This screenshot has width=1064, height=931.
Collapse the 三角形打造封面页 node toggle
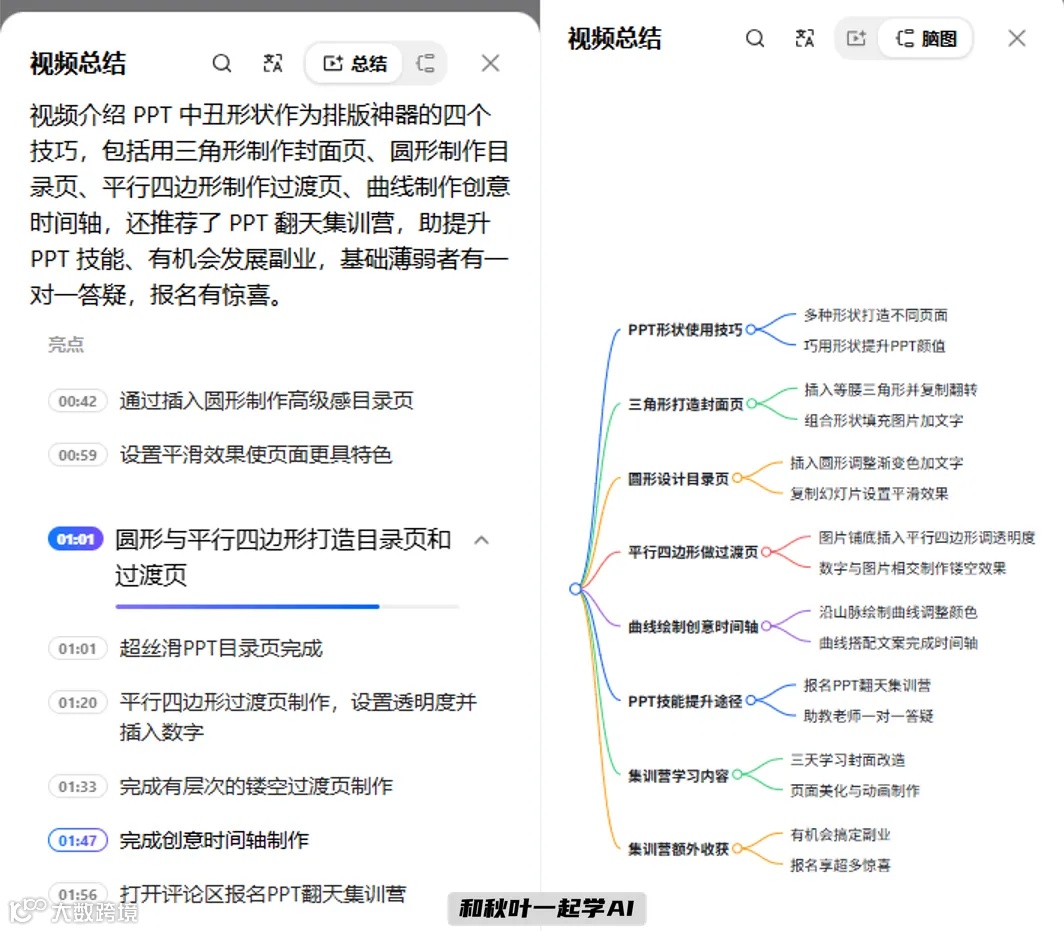click(752, 404)
